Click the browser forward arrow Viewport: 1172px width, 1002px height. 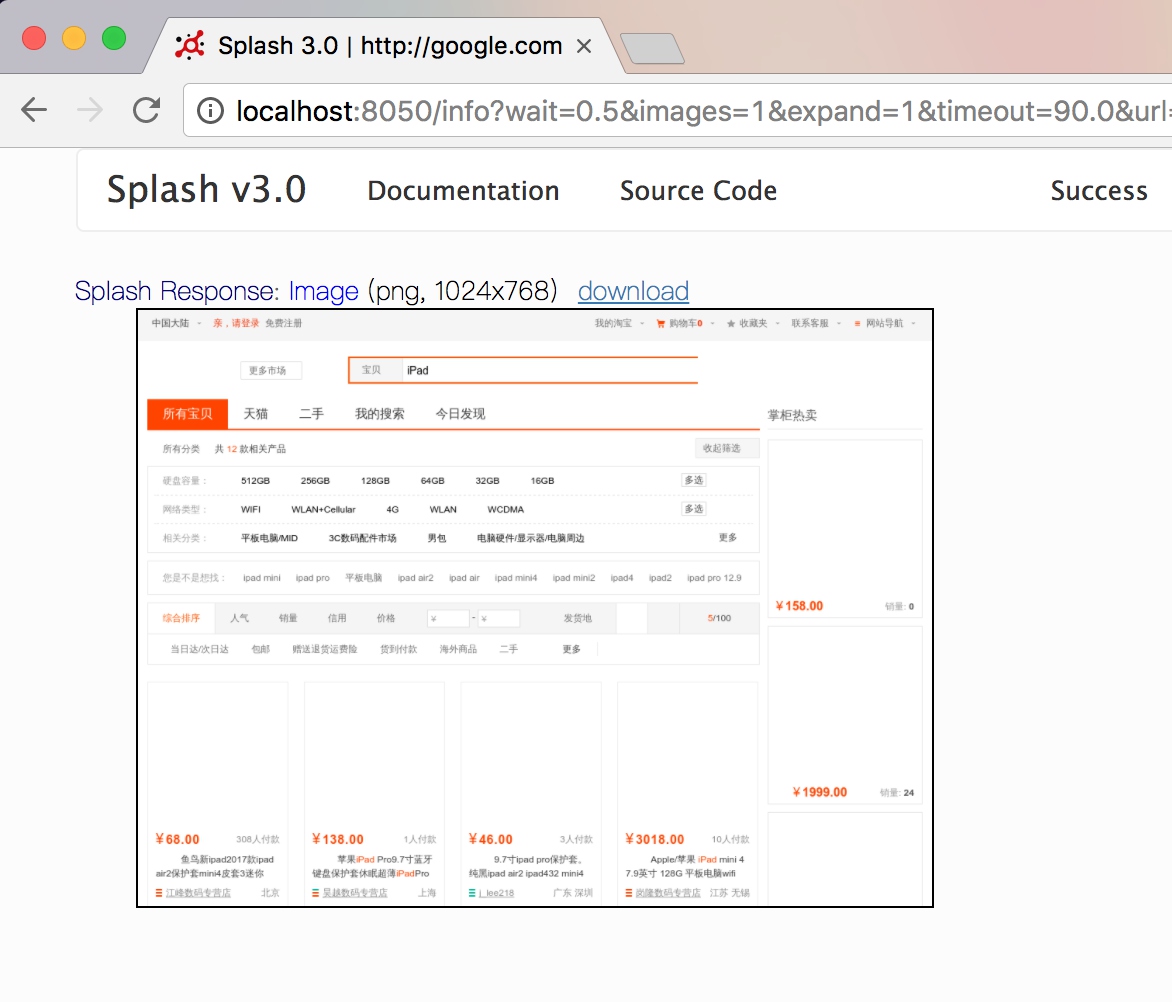[90, 110]
